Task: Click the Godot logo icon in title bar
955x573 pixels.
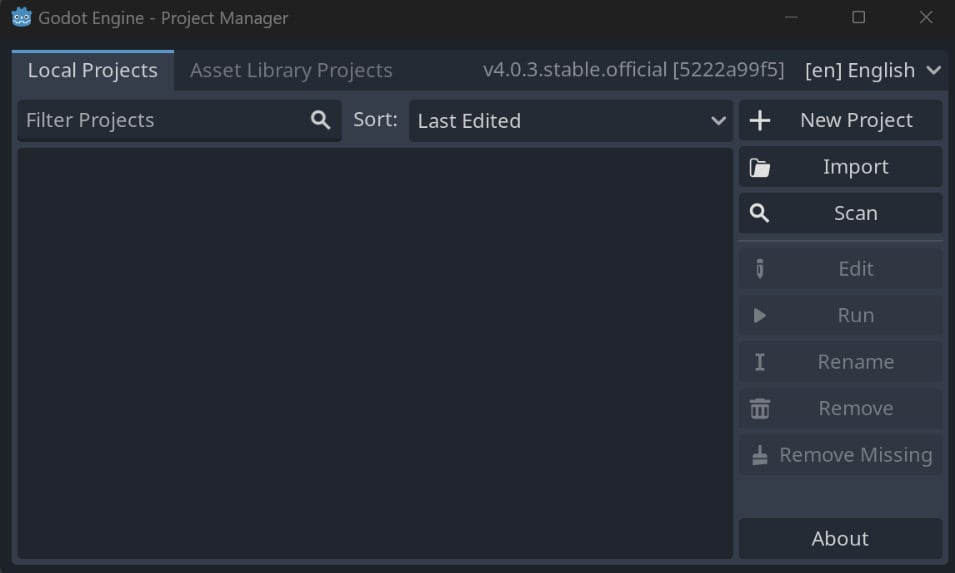Action: (21, 17)
